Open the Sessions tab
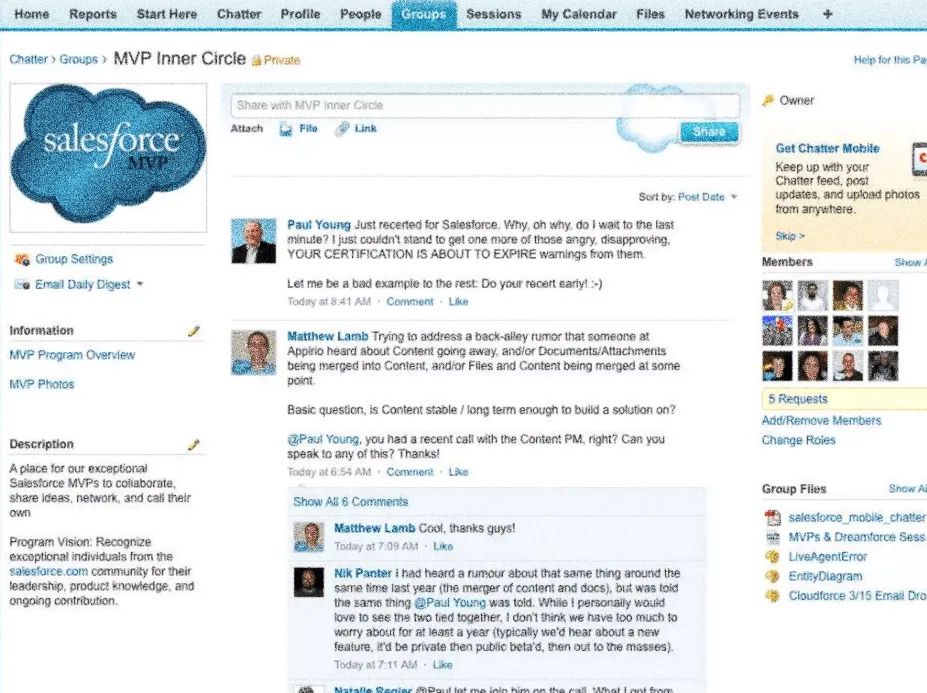The image size is (927, 693). (494, 14)
